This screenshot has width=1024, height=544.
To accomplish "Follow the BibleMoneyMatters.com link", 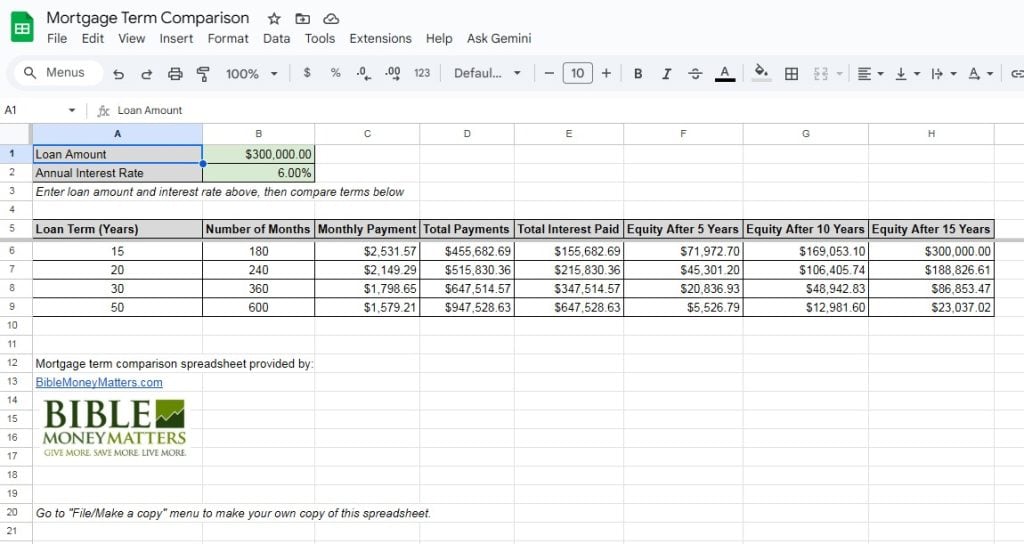I will tap(98, 382).
